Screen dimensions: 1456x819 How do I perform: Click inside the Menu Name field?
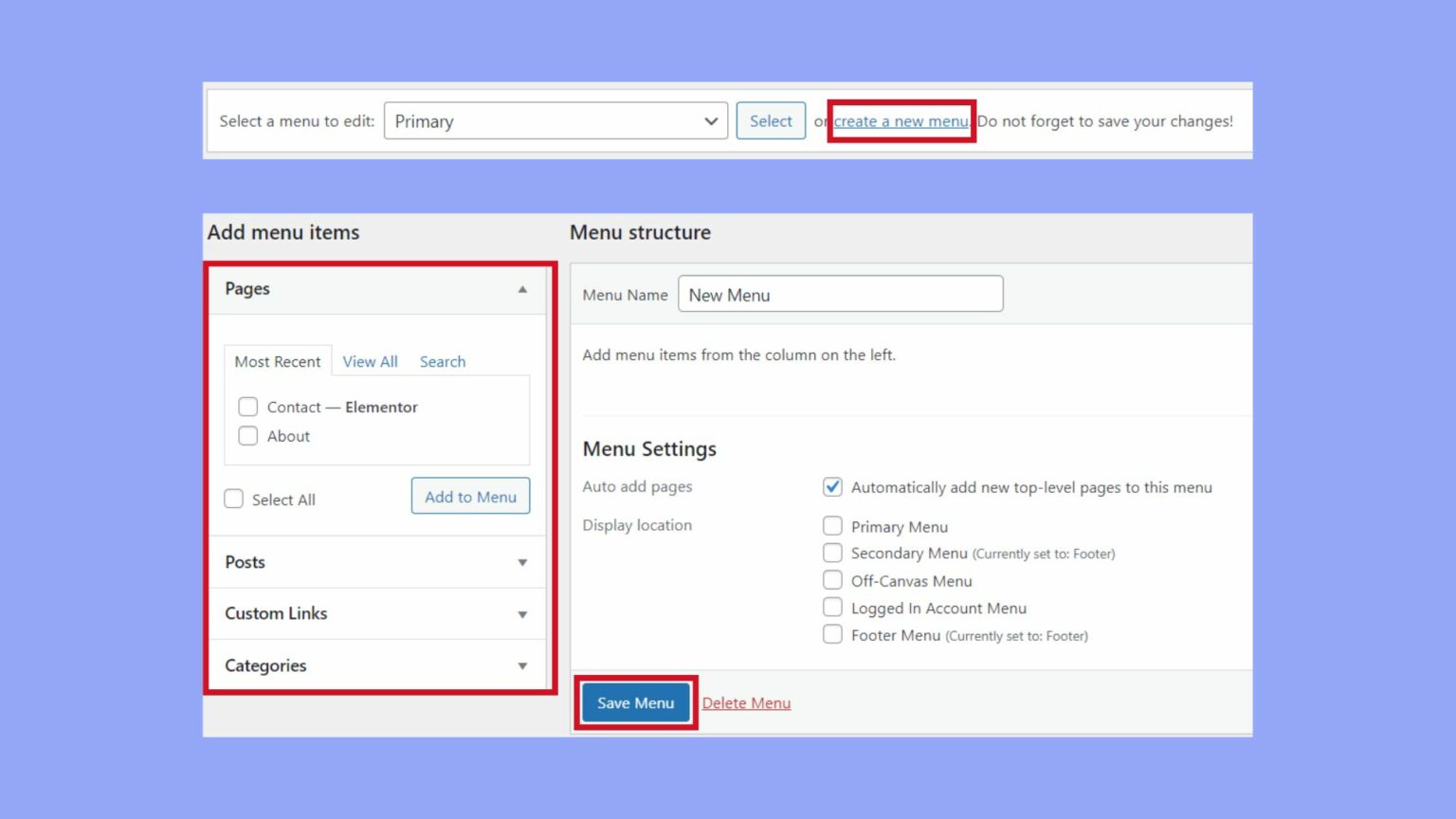pos(840,294)
